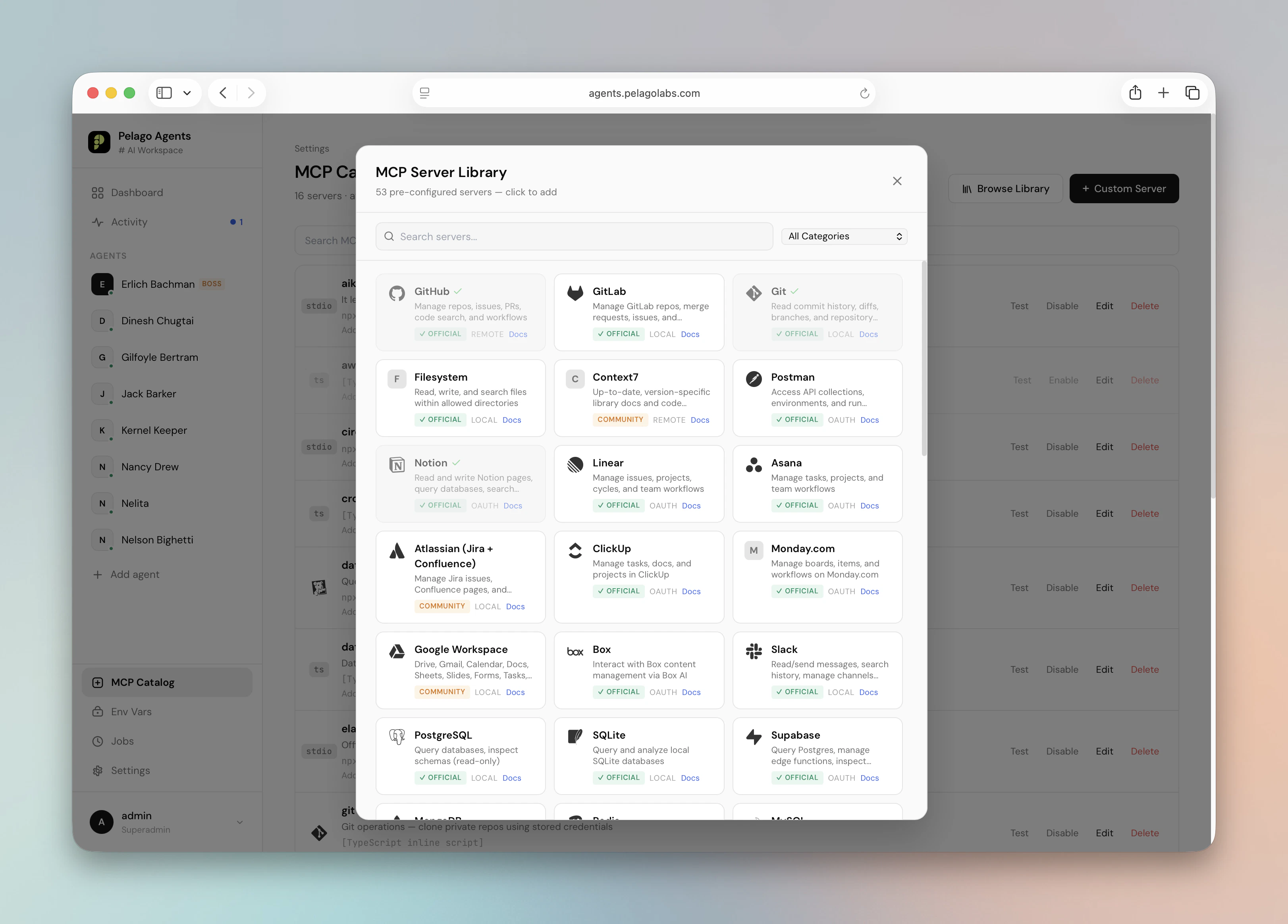Close the MCP Server Library dialog

pos(897,181)
